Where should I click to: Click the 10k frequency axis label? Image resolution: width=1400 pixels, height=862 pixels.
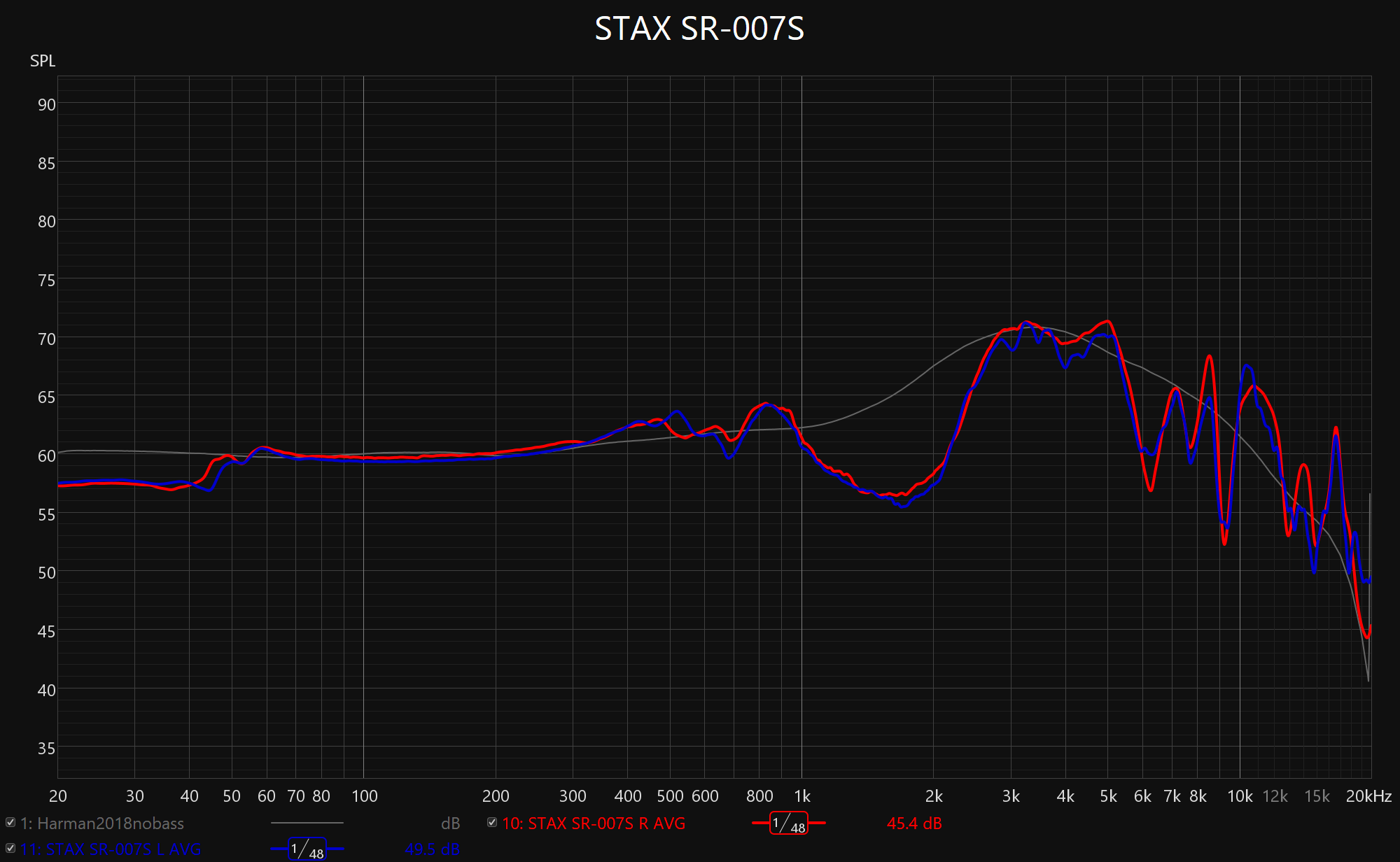1240,796
